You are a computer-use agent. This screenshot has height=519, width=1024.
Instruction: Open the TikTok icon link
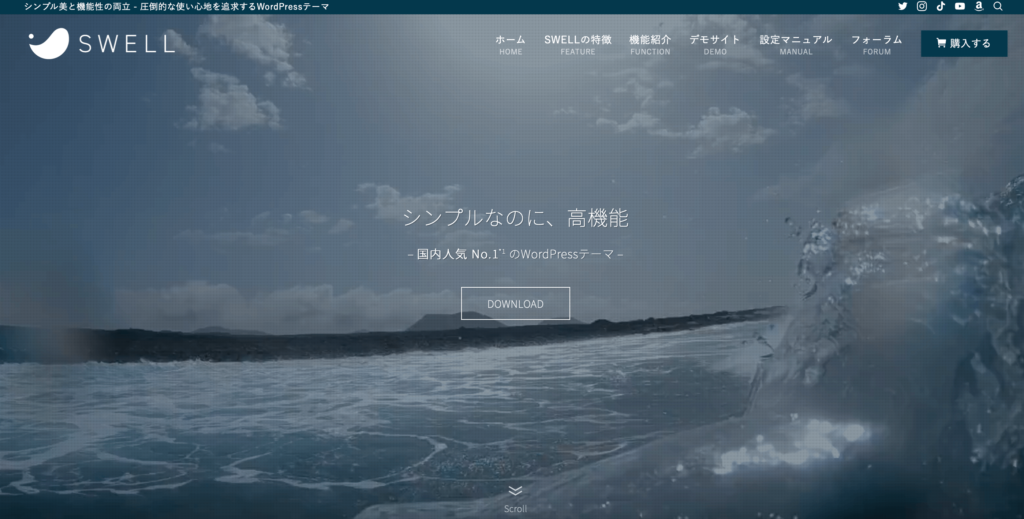(x=940, y=7)
